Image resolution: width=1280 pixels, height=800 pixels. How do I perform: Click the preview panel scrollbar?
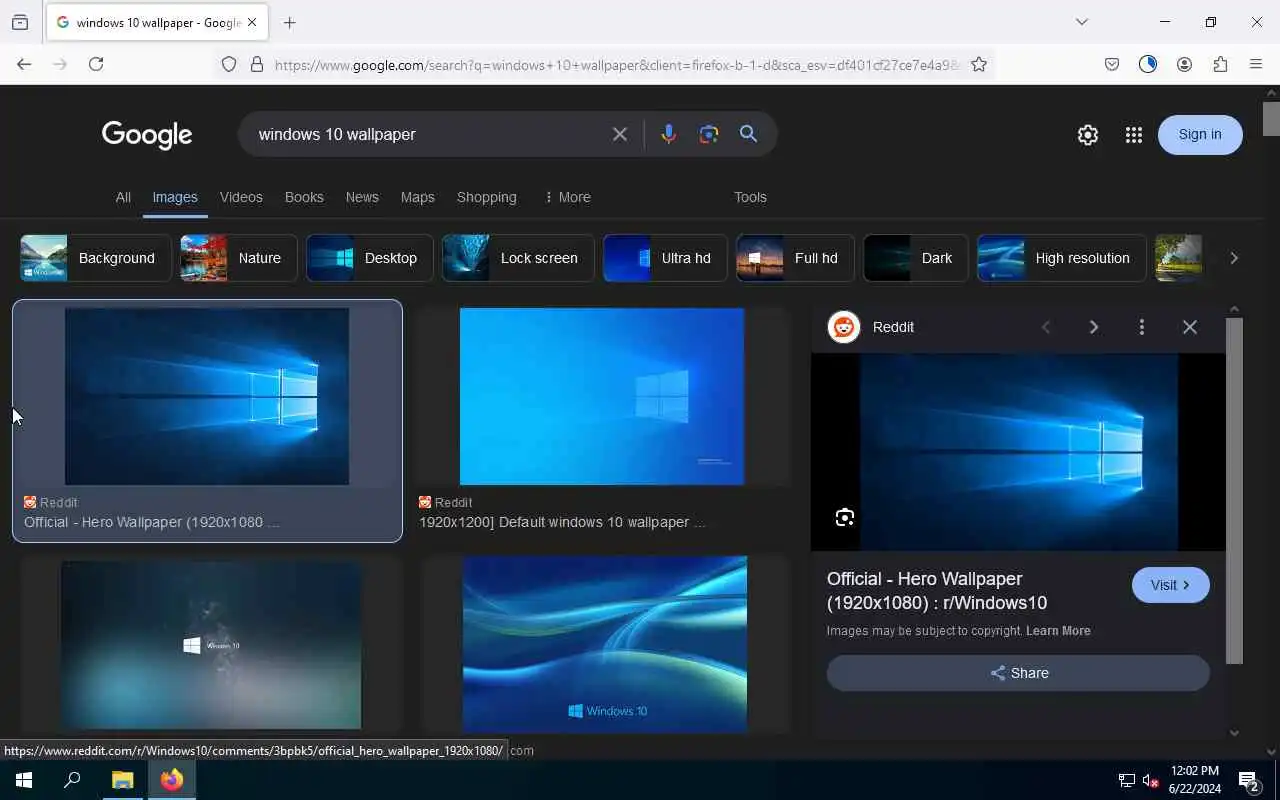pyautogui.click(x=1234, y=490)
